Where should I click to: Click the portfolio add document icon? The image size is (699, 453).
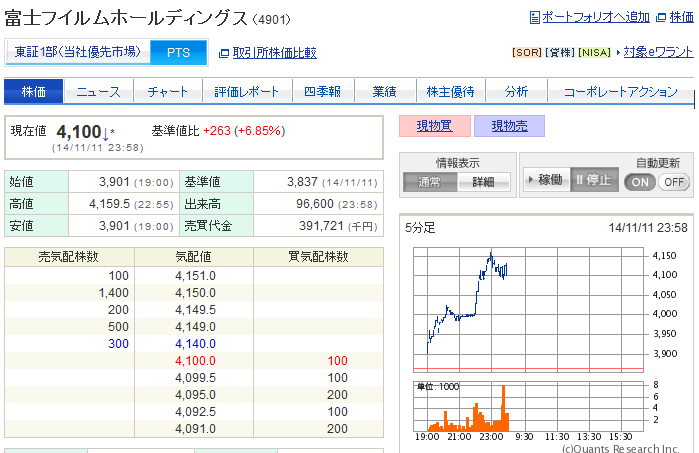535,18
